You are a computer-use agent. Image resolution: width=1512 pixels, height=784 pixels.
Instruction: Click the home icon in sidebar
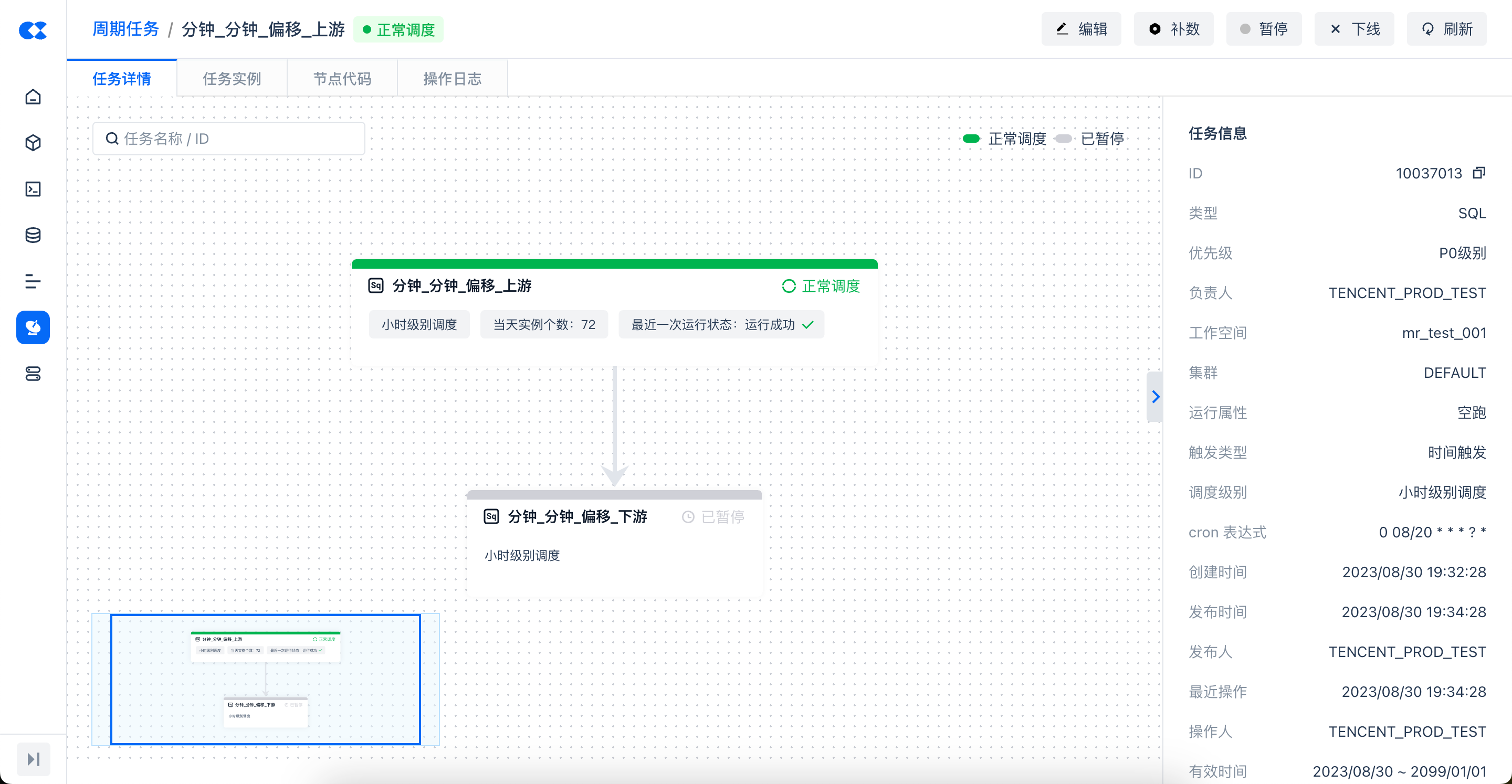33,97
